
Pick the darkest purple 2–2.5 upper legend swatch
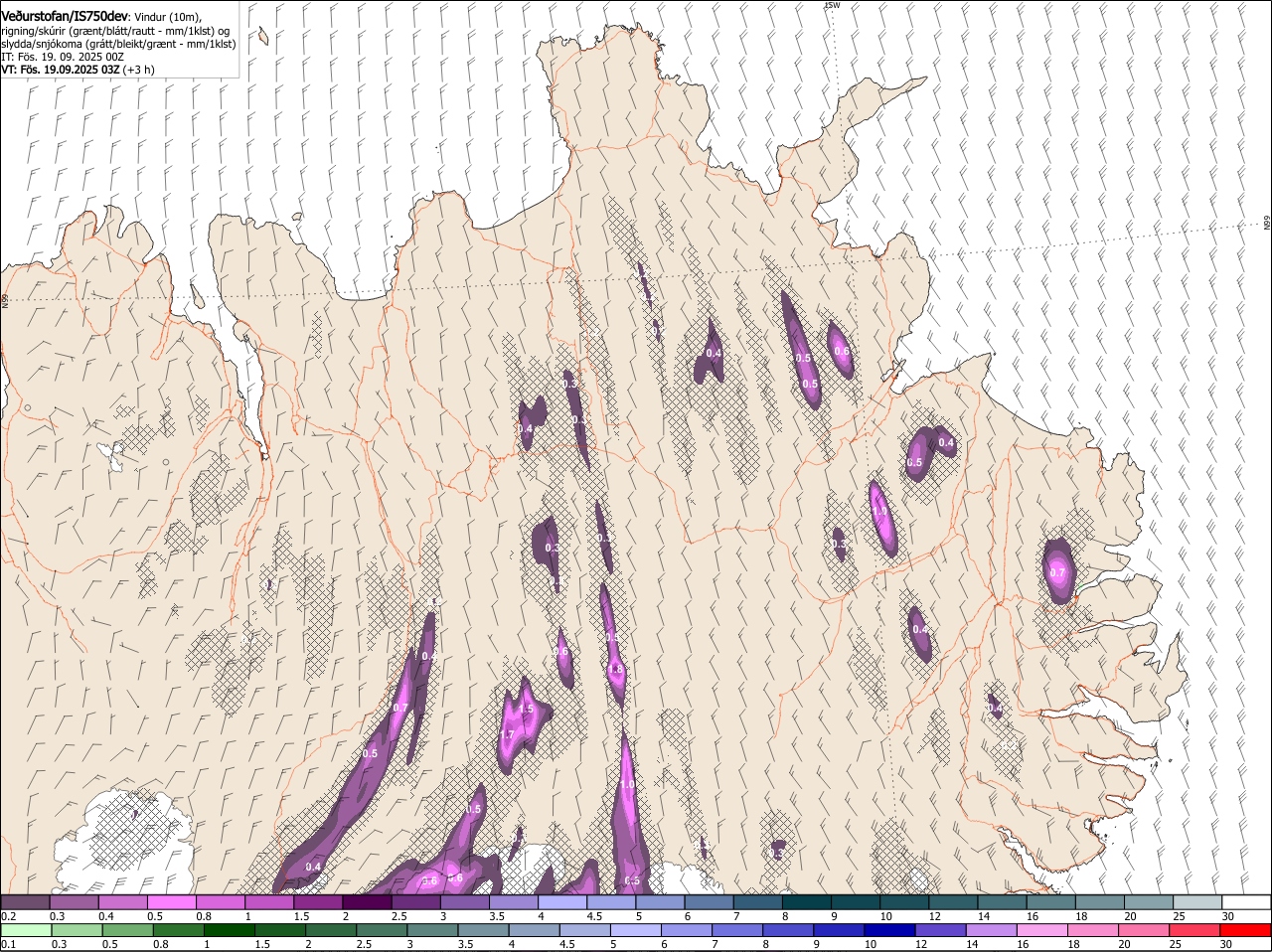point(368,901)
